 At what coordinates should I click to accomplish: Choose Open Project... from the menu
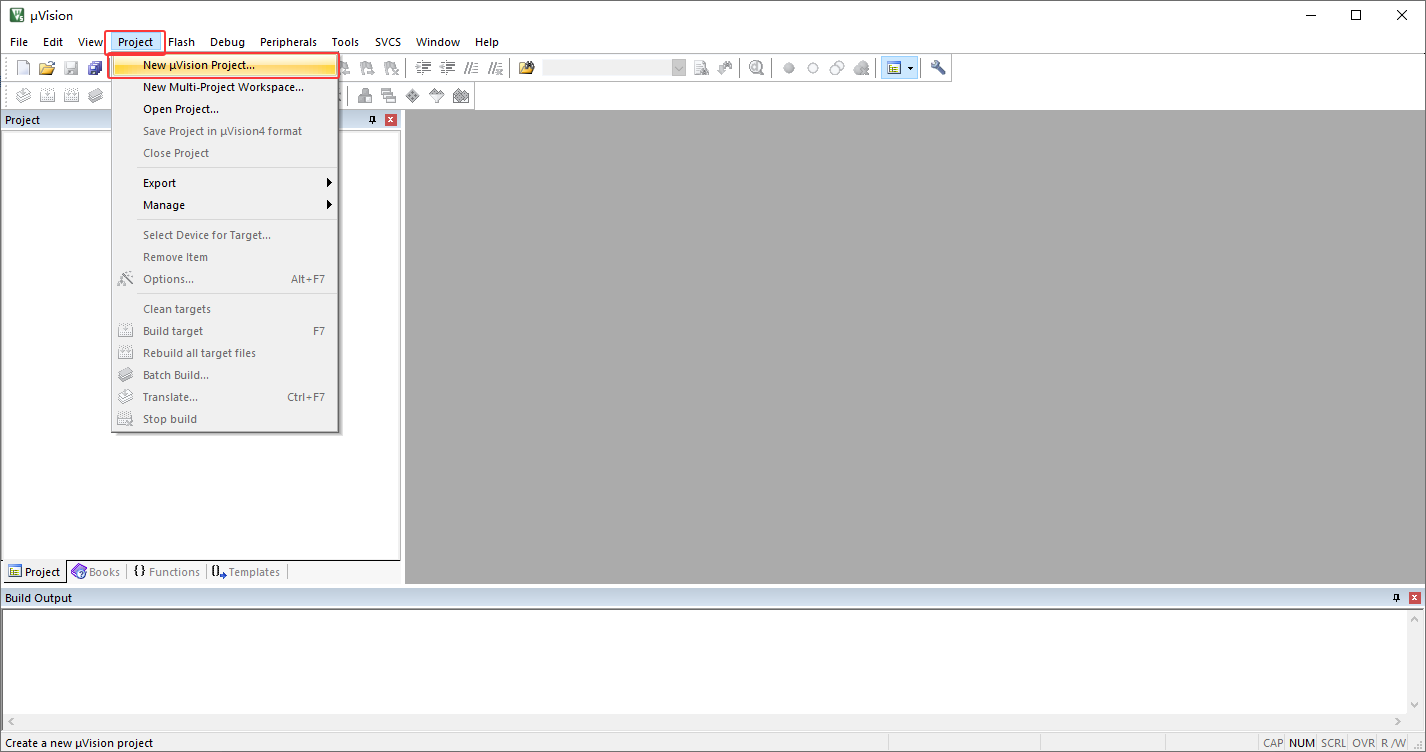[224, 109]
